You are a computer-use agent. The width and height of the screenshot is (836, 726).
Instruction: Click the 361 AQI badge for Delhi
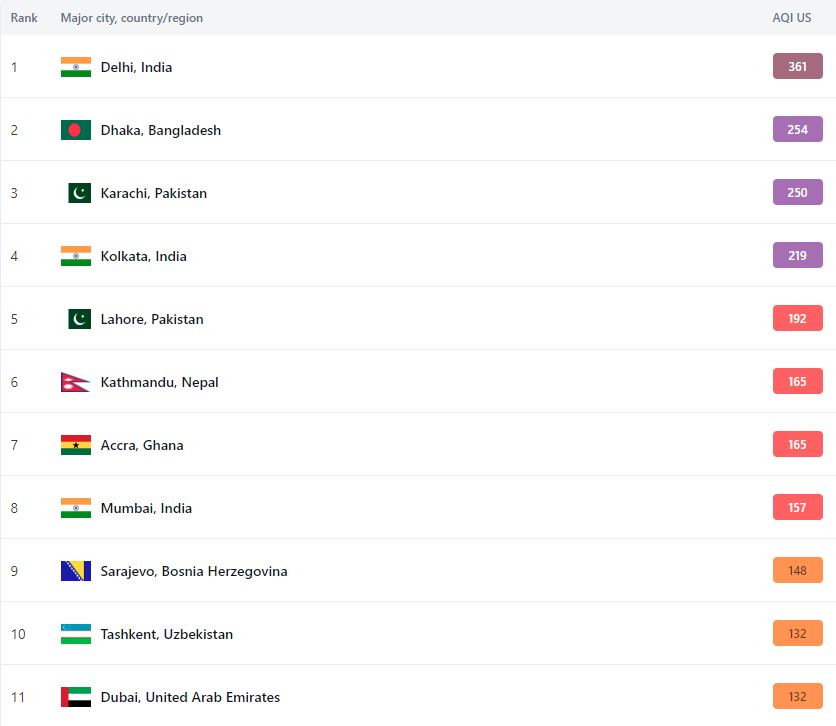pos(797,67)
